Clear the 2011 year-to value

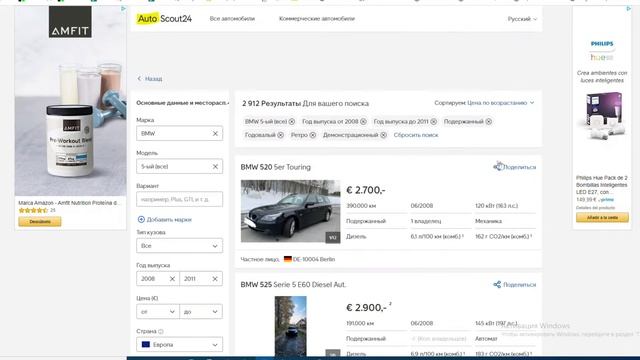click(215, 279)
